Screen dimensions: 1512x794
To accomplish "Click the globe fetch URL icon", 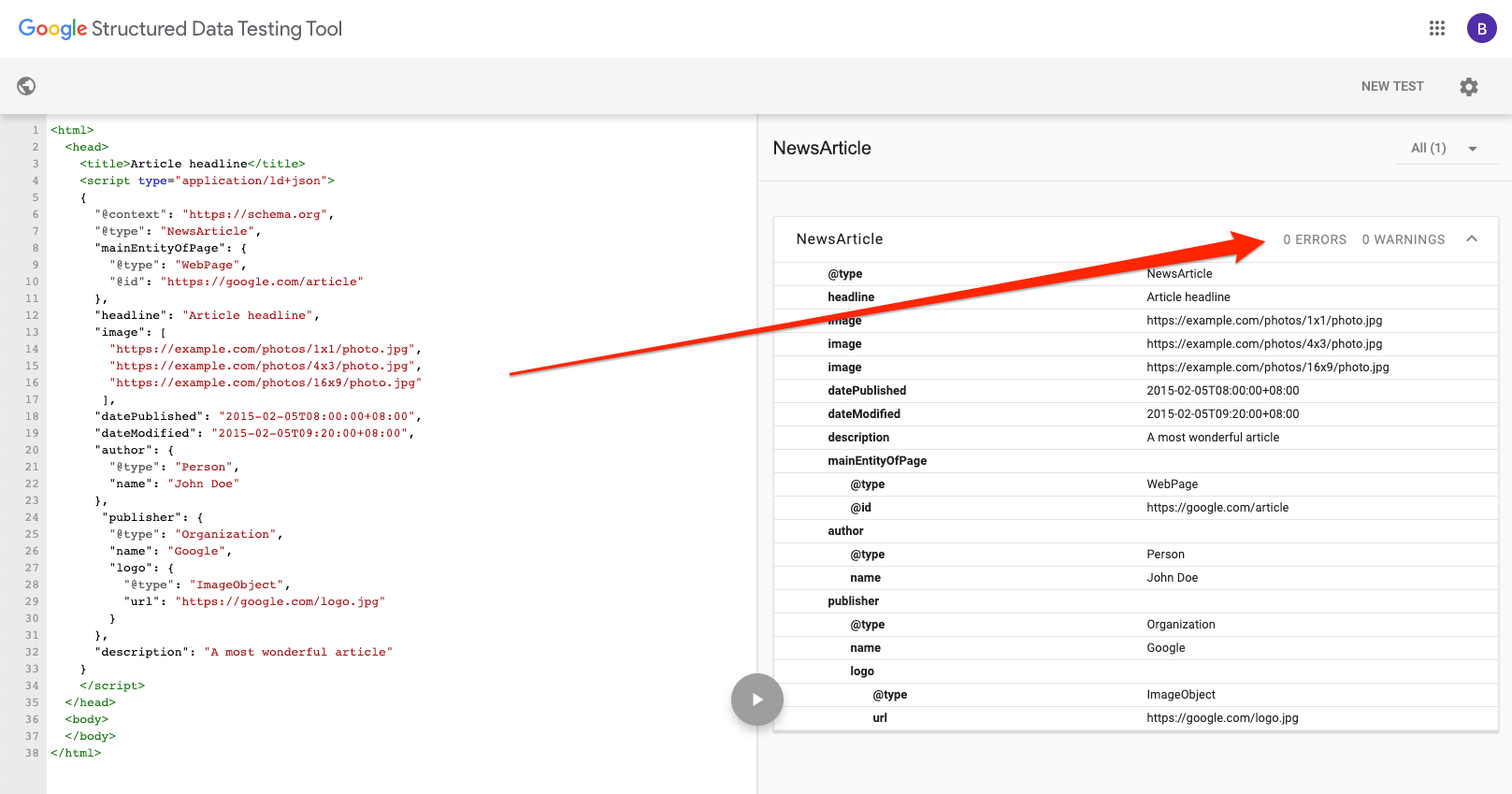I will click(x=26, y=86).
